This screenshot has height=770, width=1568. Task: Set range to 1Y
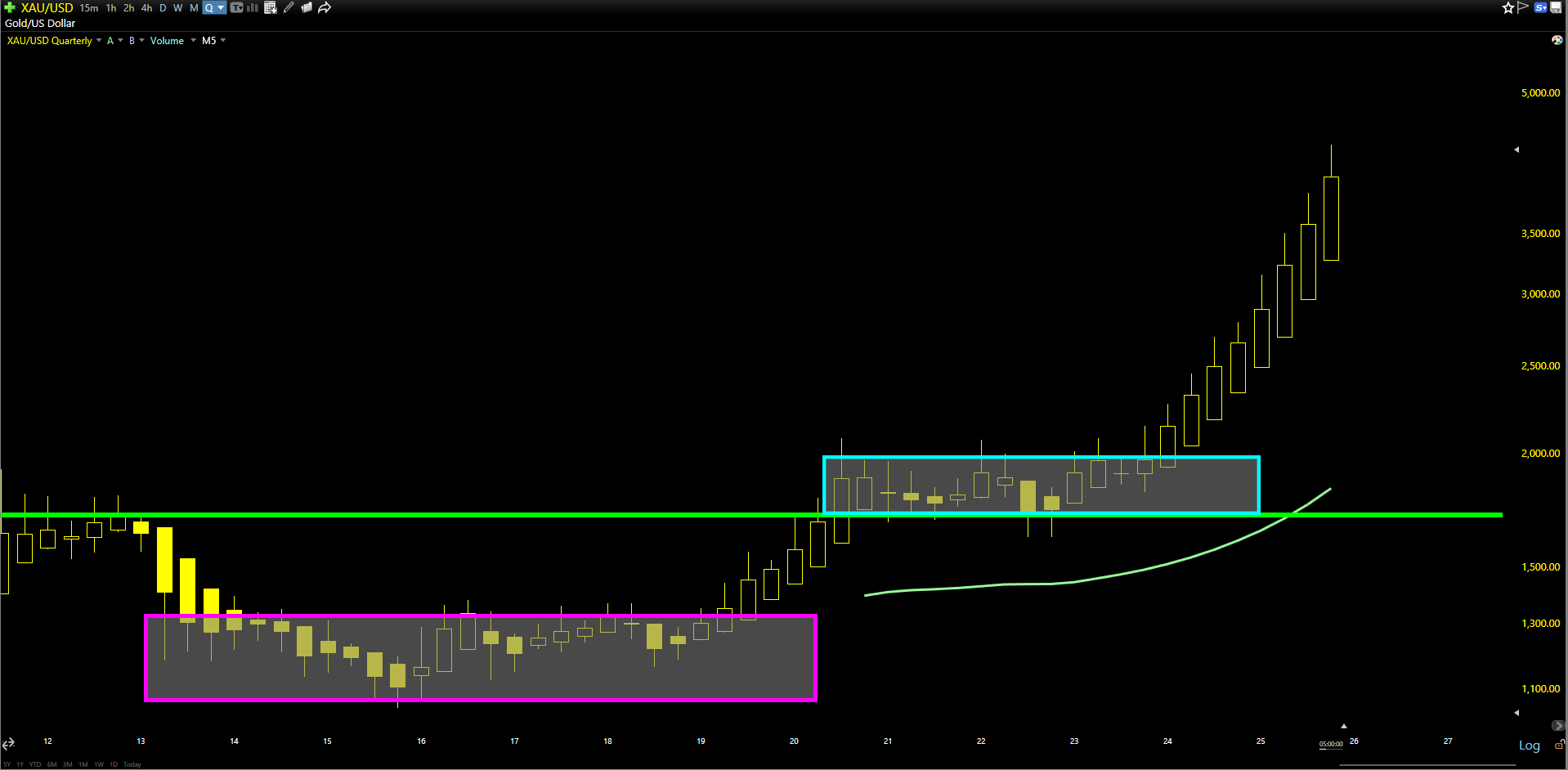20,765
